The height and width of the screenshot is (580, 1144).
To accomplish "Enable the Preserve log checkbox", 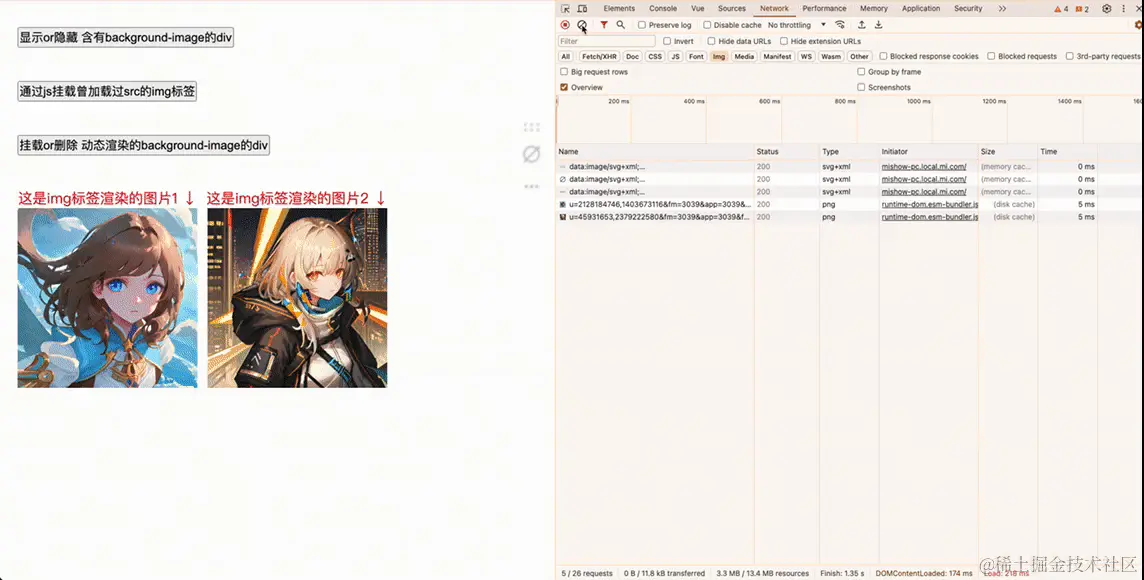I will [641, 25].
